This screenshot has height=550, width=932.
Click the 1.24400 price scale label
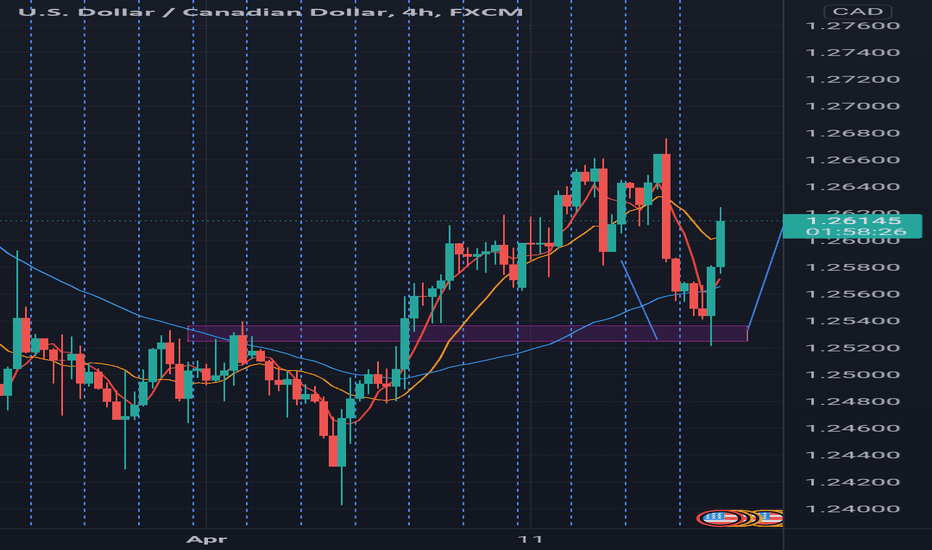click(852, 455)
